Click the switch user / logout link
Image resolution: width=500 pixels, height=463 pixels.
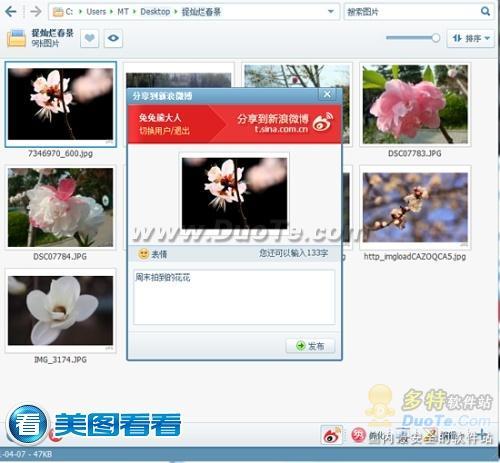pos(164,131)
